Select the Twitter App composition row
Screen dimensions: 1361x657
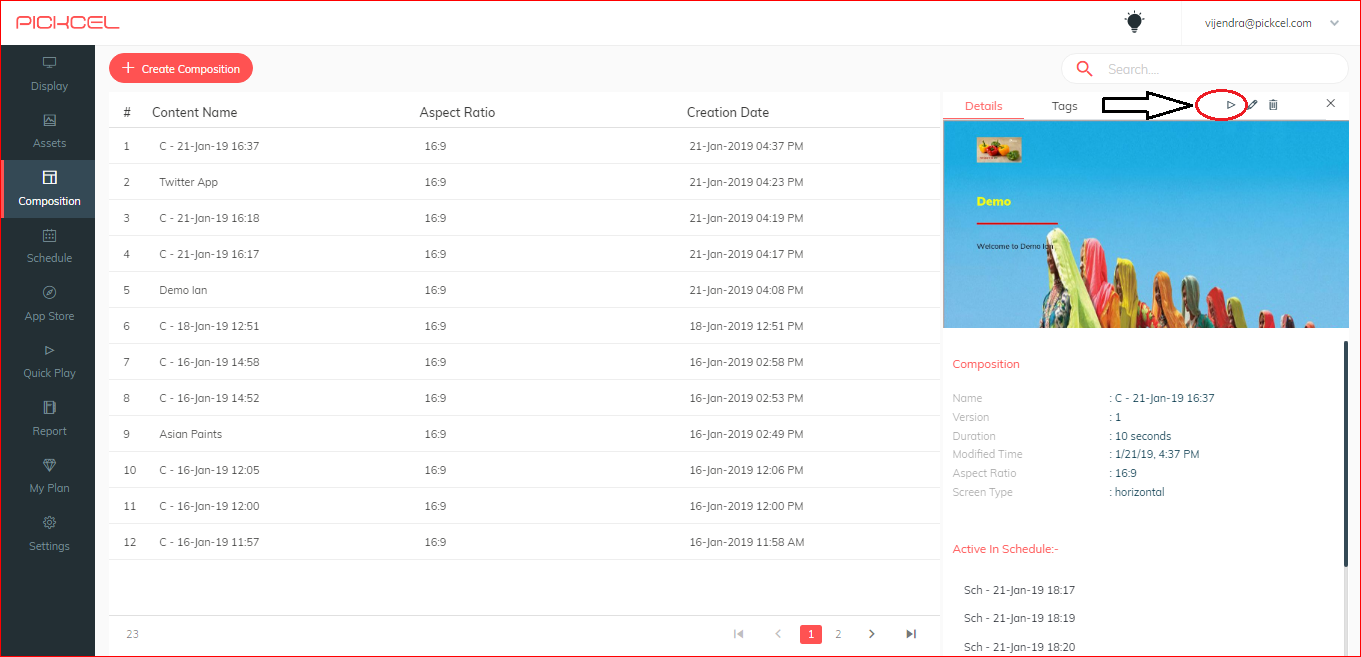click(524, 182)
